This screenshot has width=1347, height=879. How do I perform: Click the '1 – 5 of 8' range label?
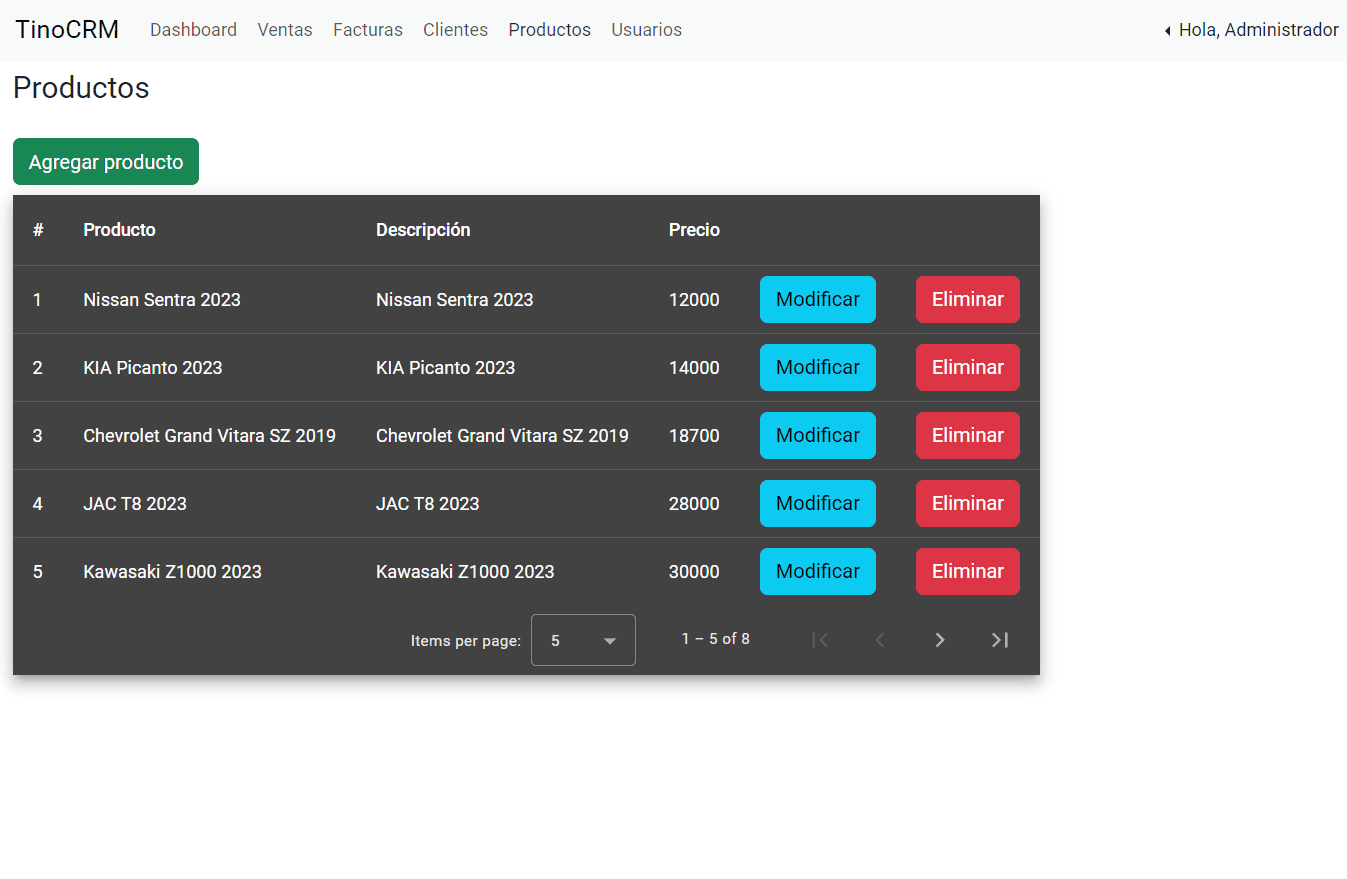pos(716,639)
